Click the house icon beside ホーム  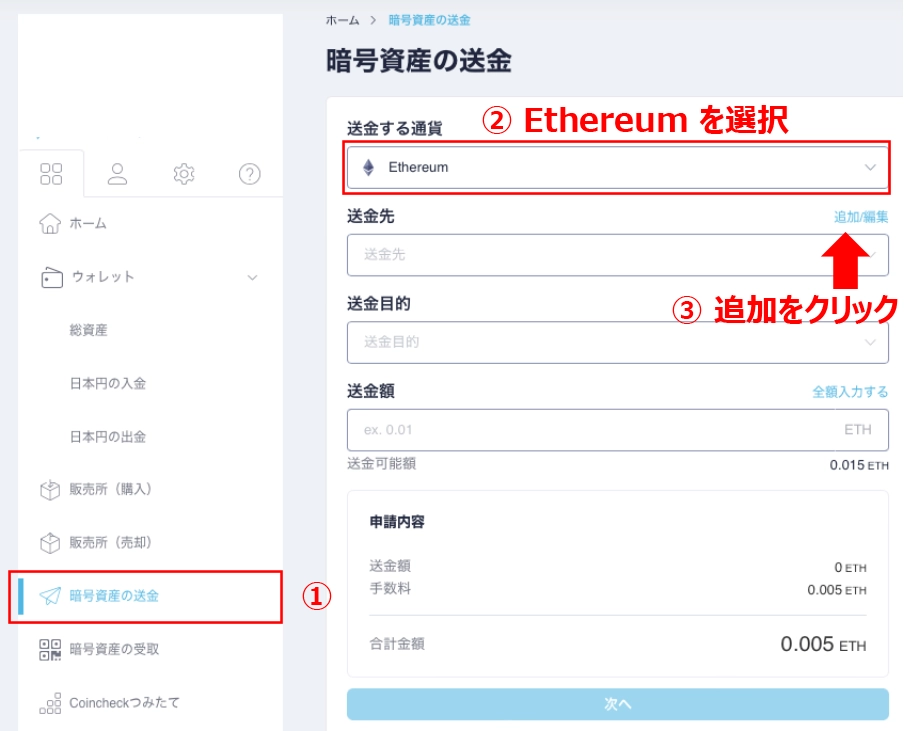50,223
